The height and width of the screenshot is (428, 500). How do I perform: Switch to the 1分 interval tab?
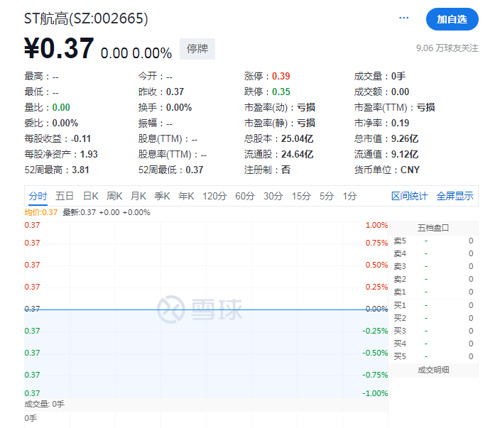(x=350, y=196)
